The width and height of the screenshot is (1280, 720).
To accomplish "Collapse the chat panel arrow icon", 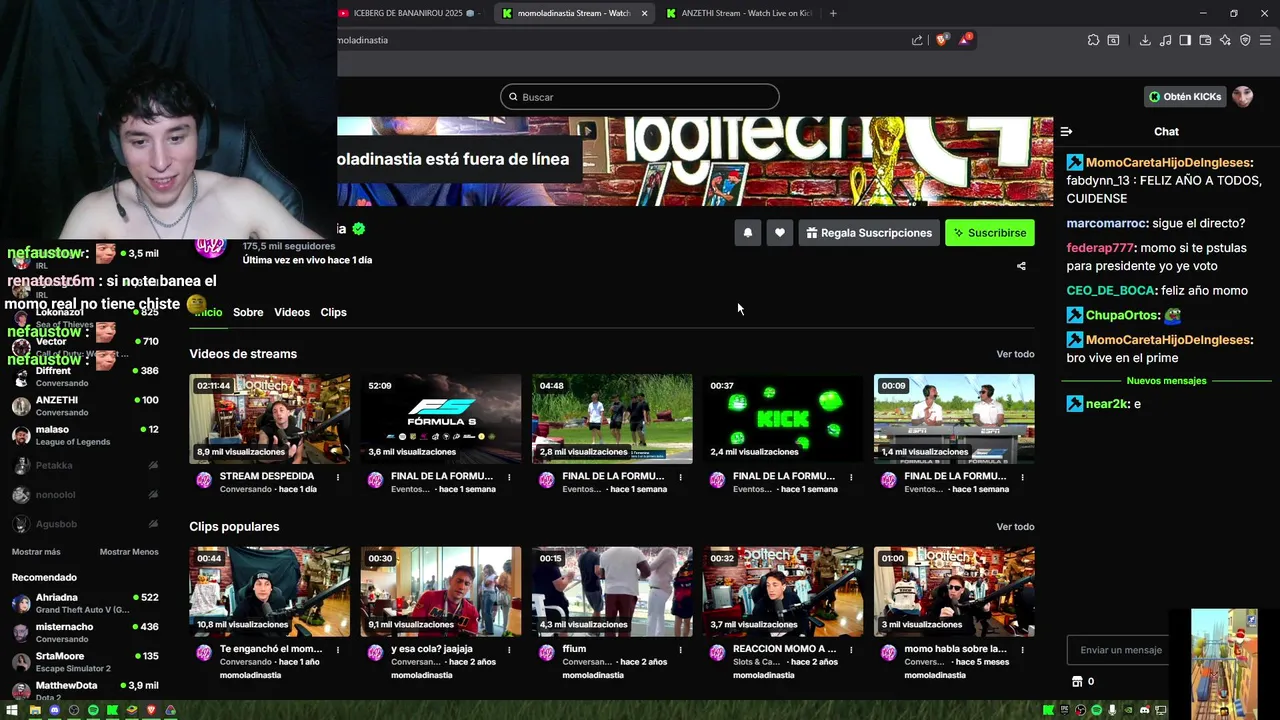I will tap(1066, 131).
